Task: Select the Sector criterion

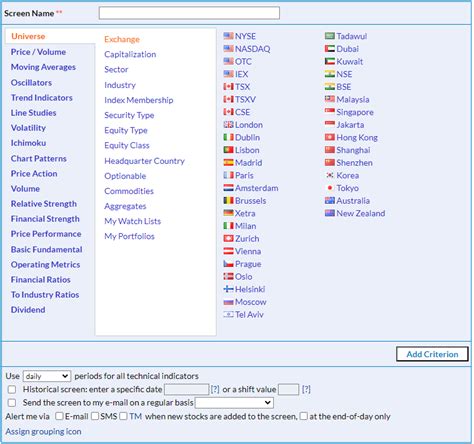Action: [116, 69]
